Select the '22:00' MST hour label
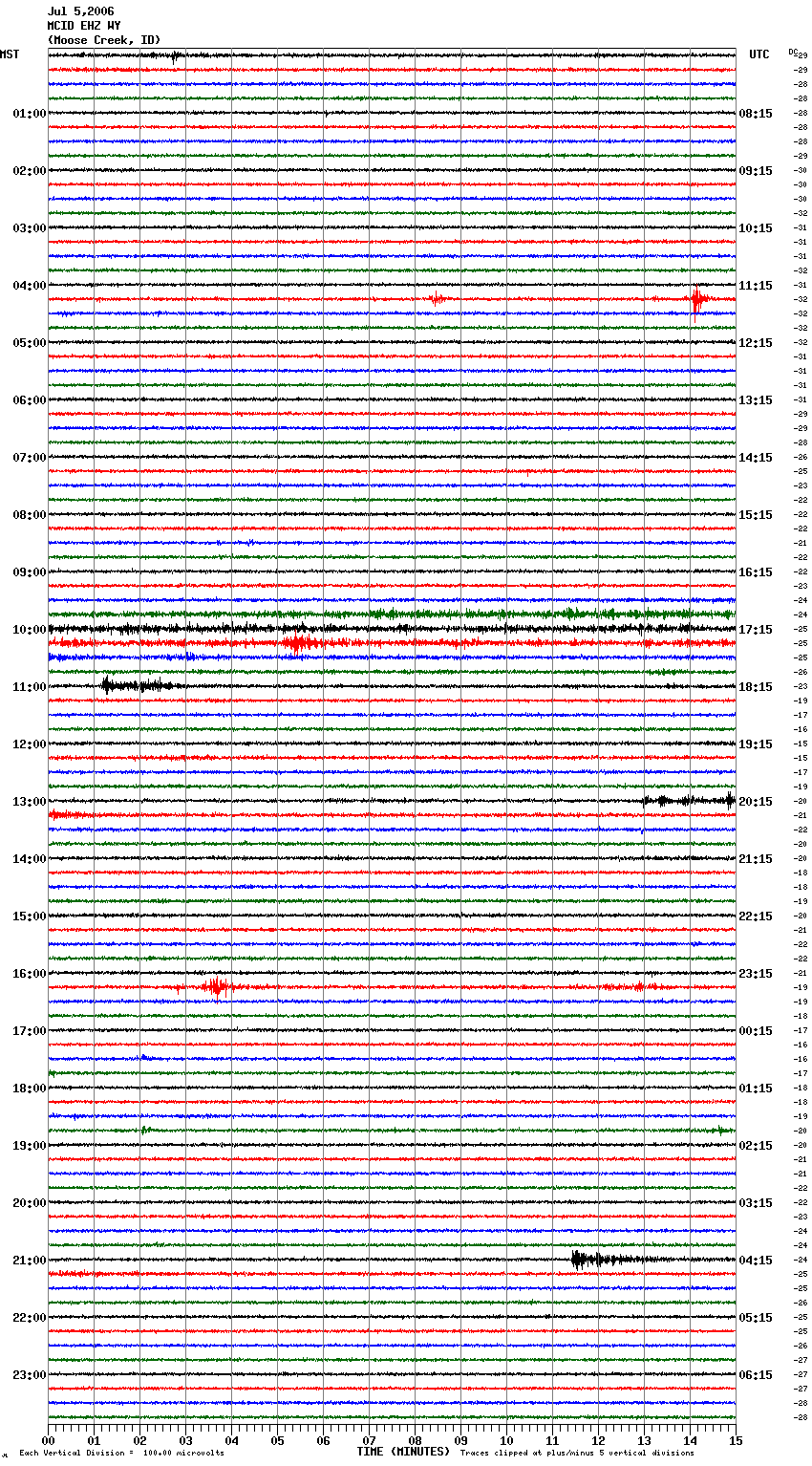Screen dimensions: 812x1466 [30, 1318]
